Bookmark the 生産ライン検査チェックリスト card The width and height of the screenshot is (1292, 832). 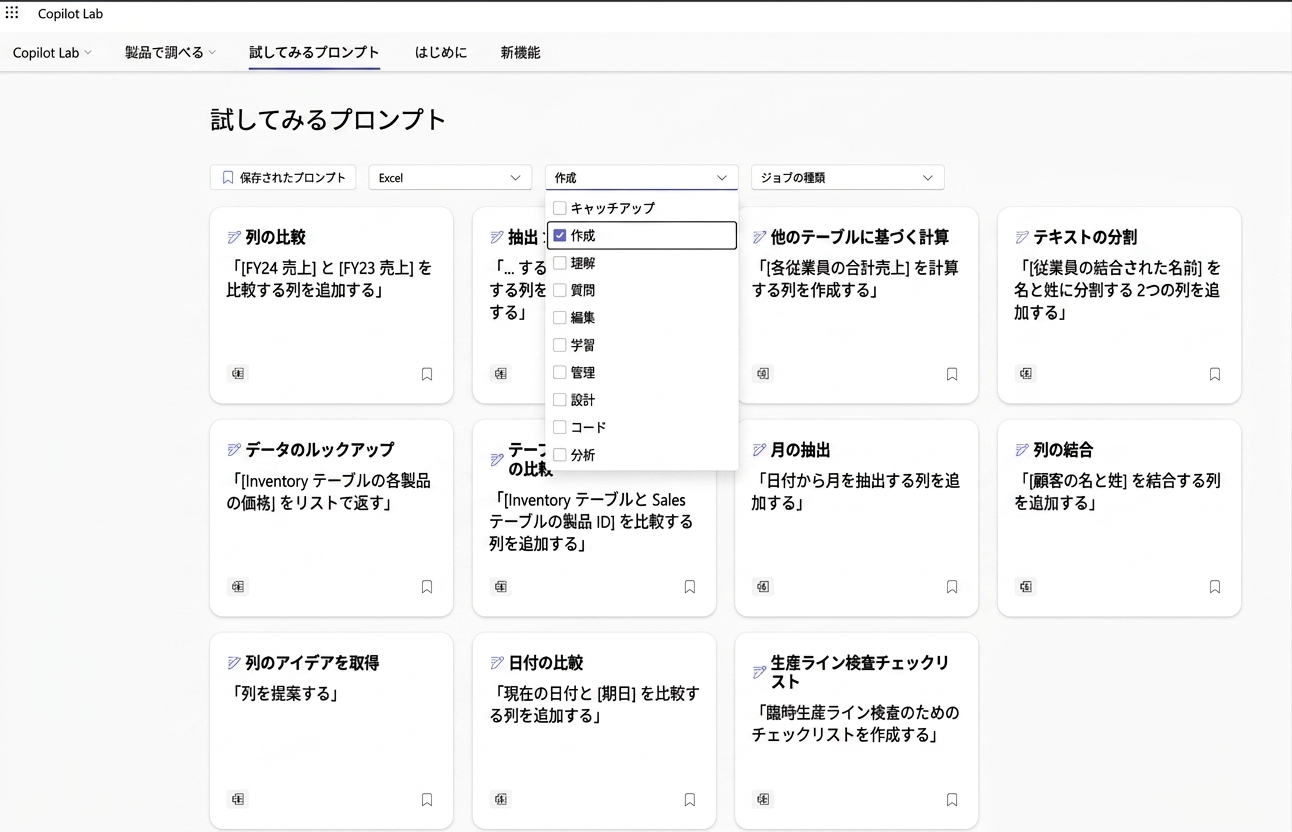click(x=952, y=800)
